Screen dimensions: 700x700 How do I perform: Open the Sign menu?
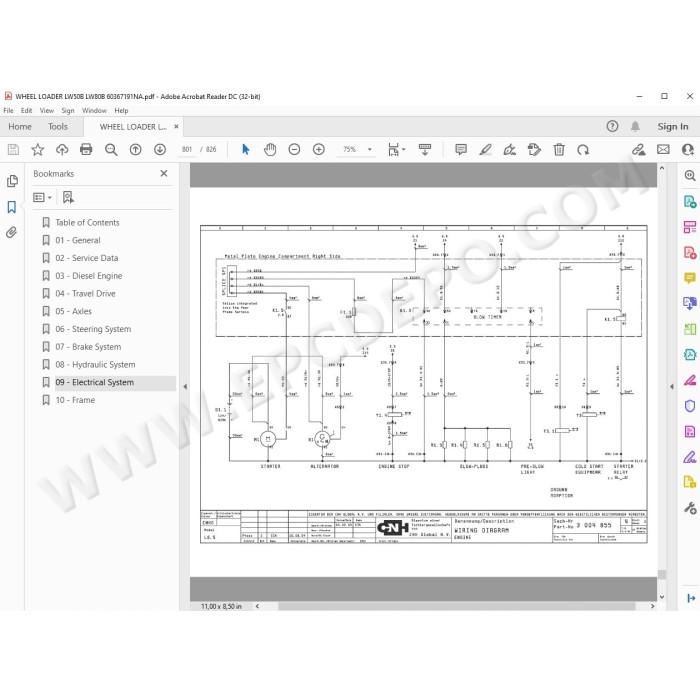click(x=68, y=110)
